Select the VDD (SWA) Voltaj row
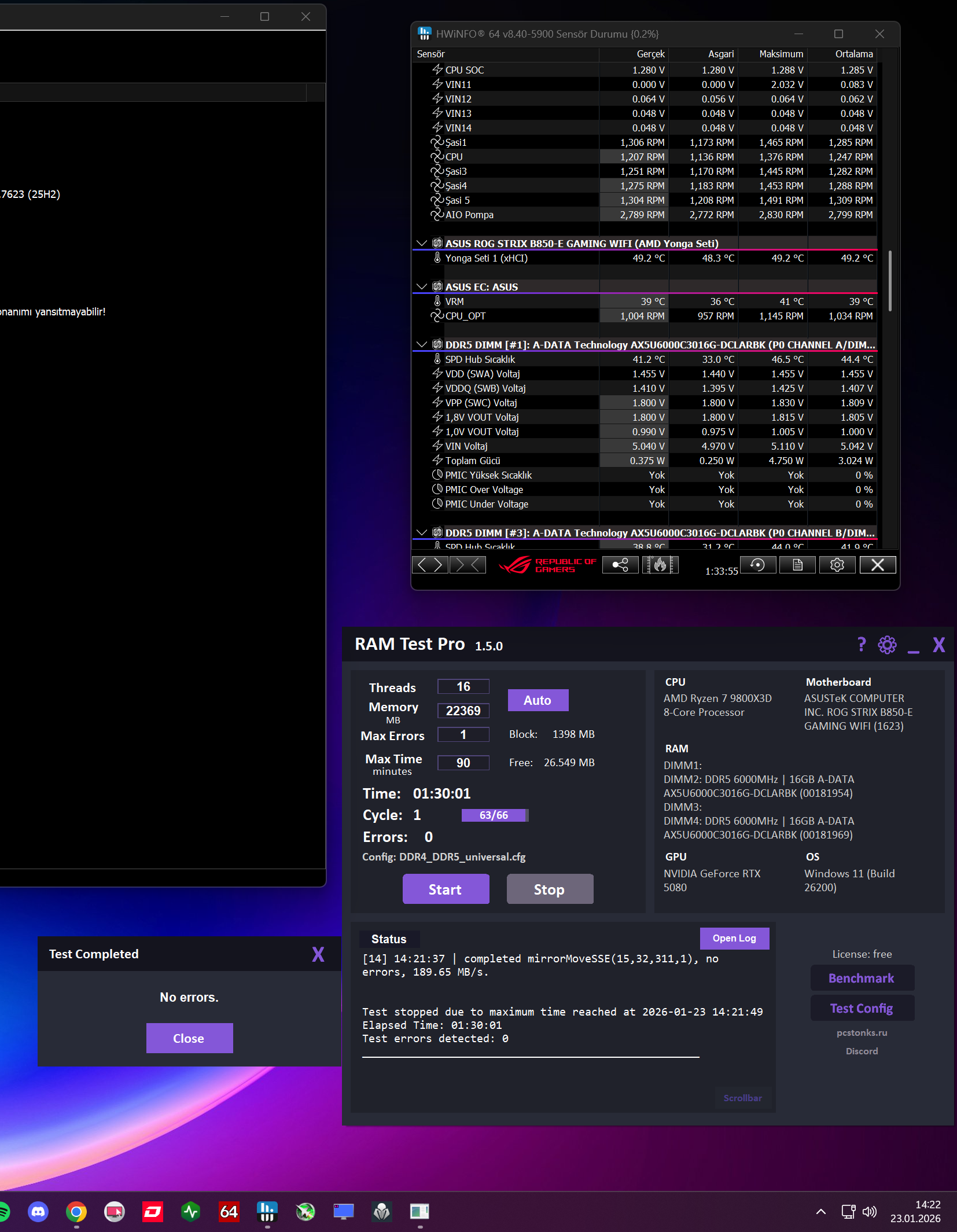This screenshot has width=957, height=1232. click(x=645, y=374)
